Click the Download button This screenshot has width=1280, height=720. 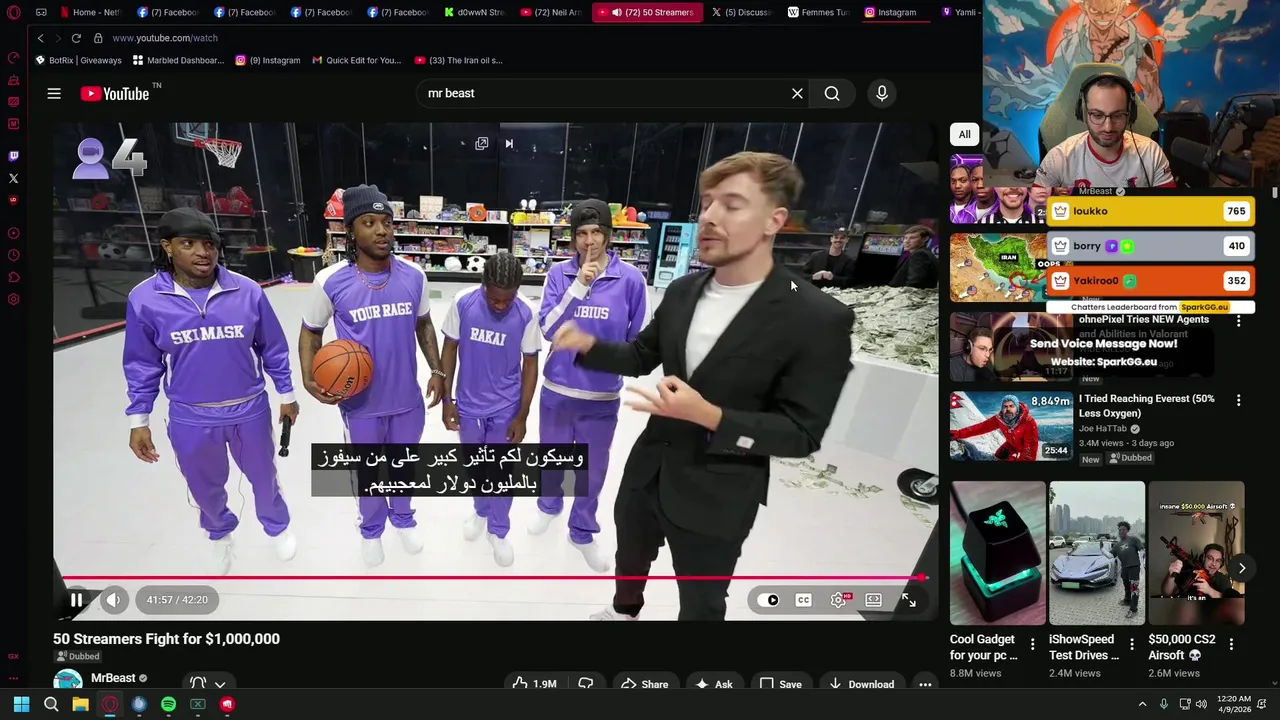(861, 684)
